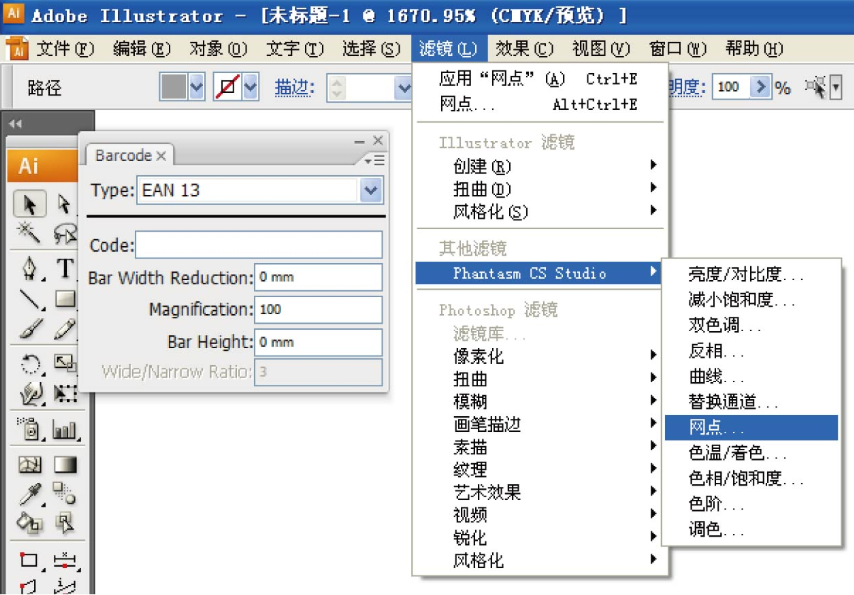
Task: Open the 编辑(E) menu
Action: (x=142, y=48)
